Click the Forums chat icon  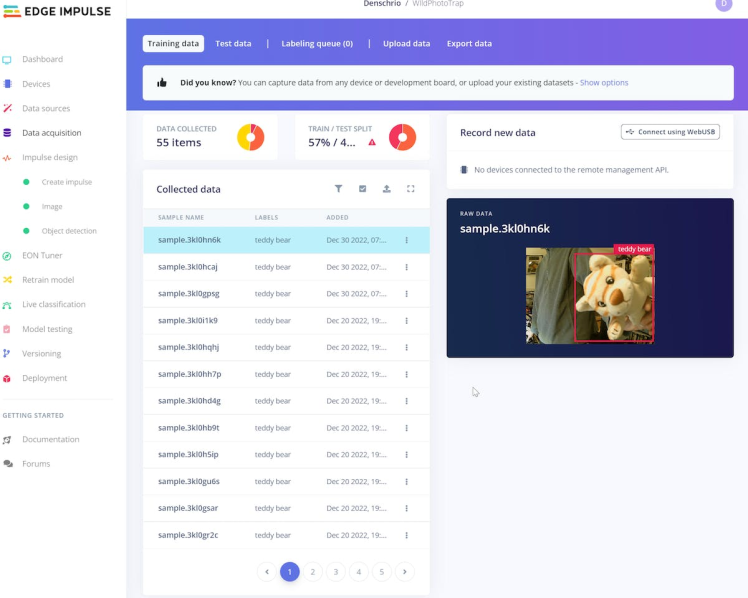[x=8, y=464]
